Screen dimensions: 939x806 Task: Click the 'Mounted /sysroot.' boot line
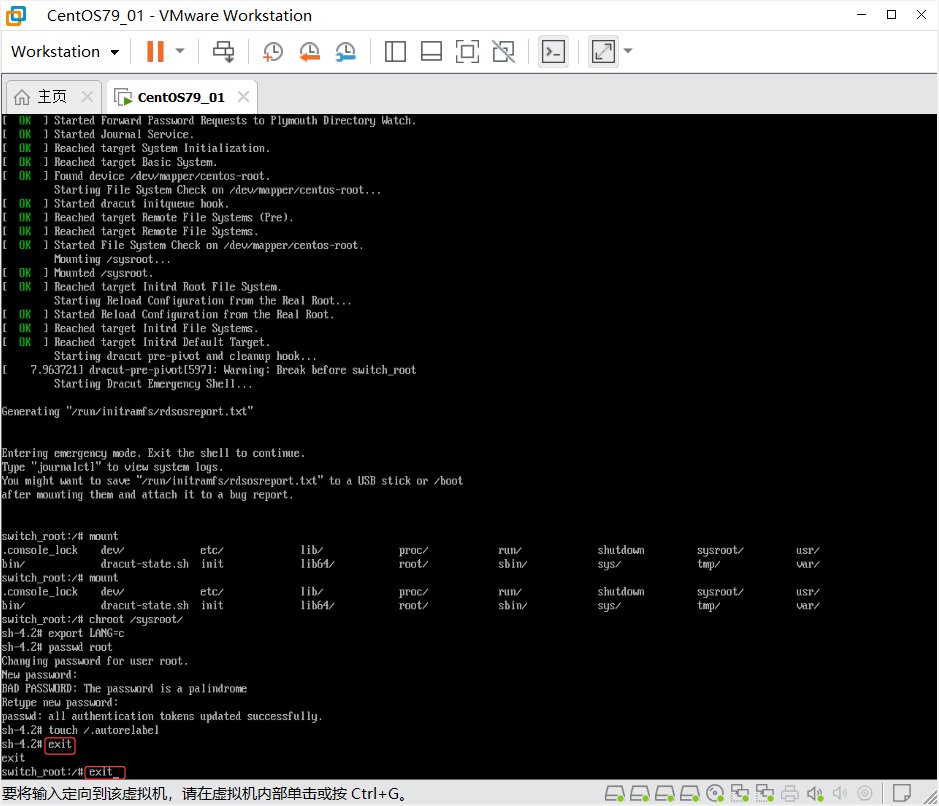78,273
